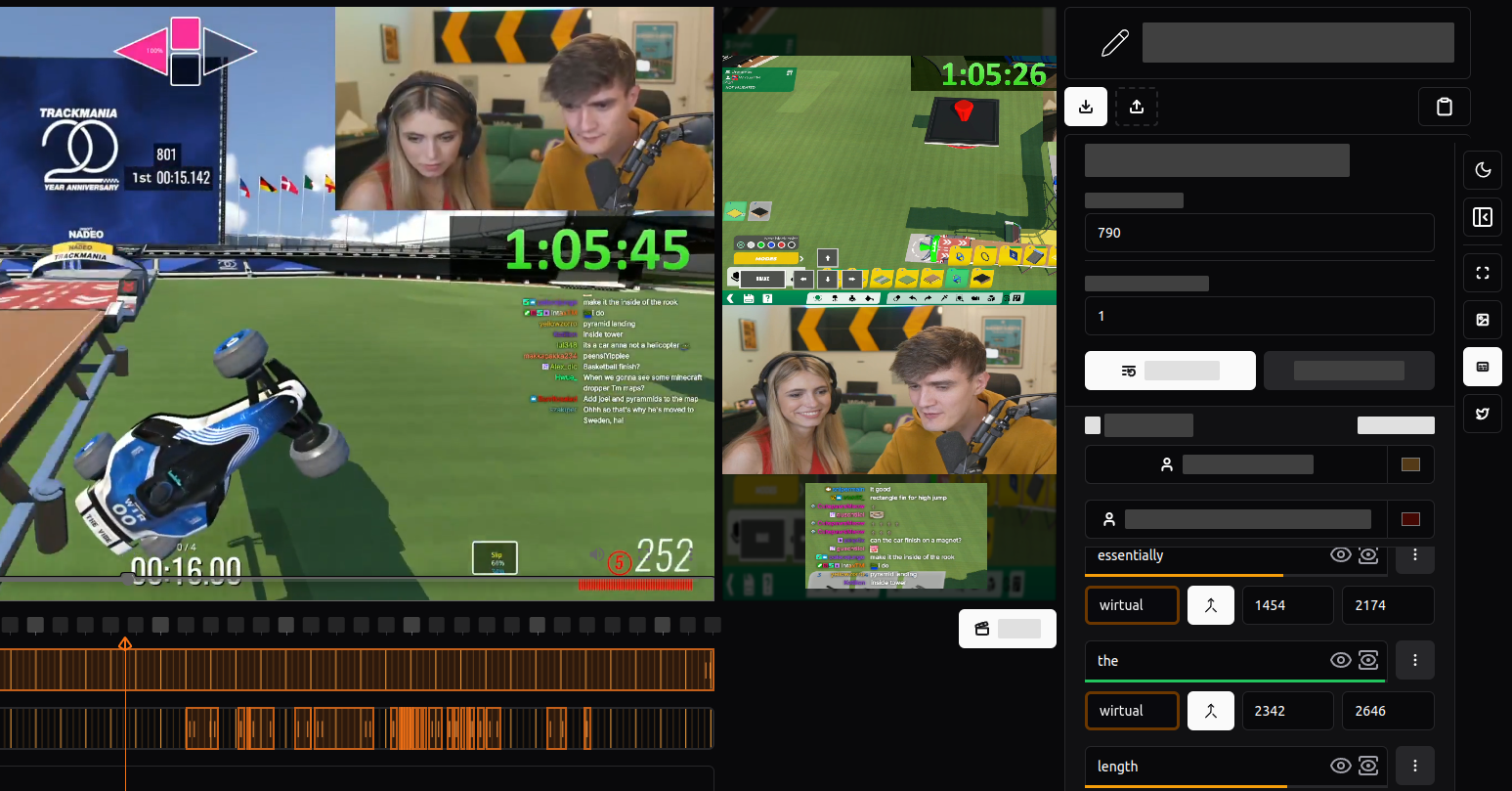Click the image icon in the right sidebar
Viewport: 1512px width, 791px height.
(x=1483, y=320)
